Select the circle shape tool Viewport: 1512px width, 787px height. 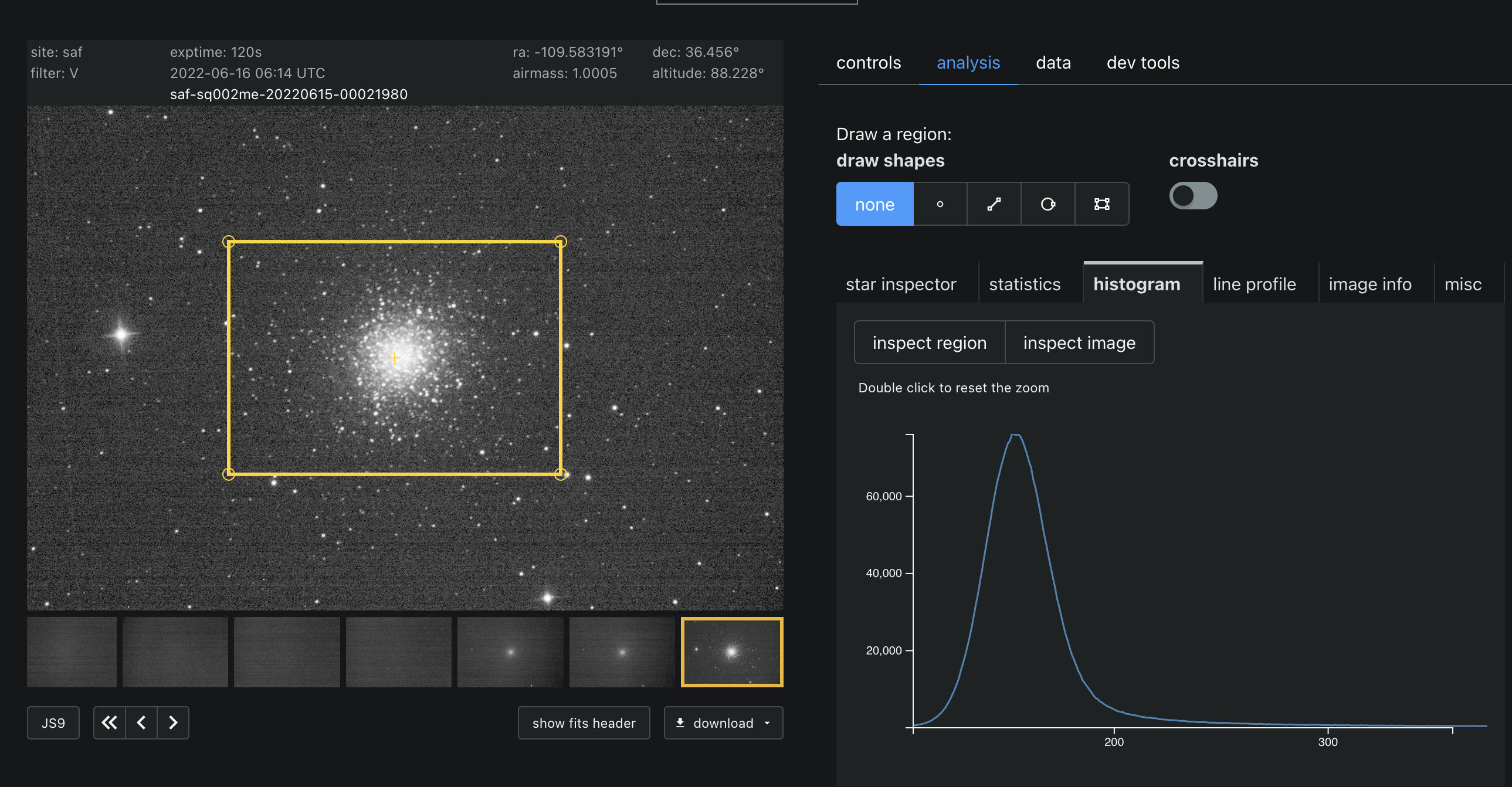(x=1047, y=204)
